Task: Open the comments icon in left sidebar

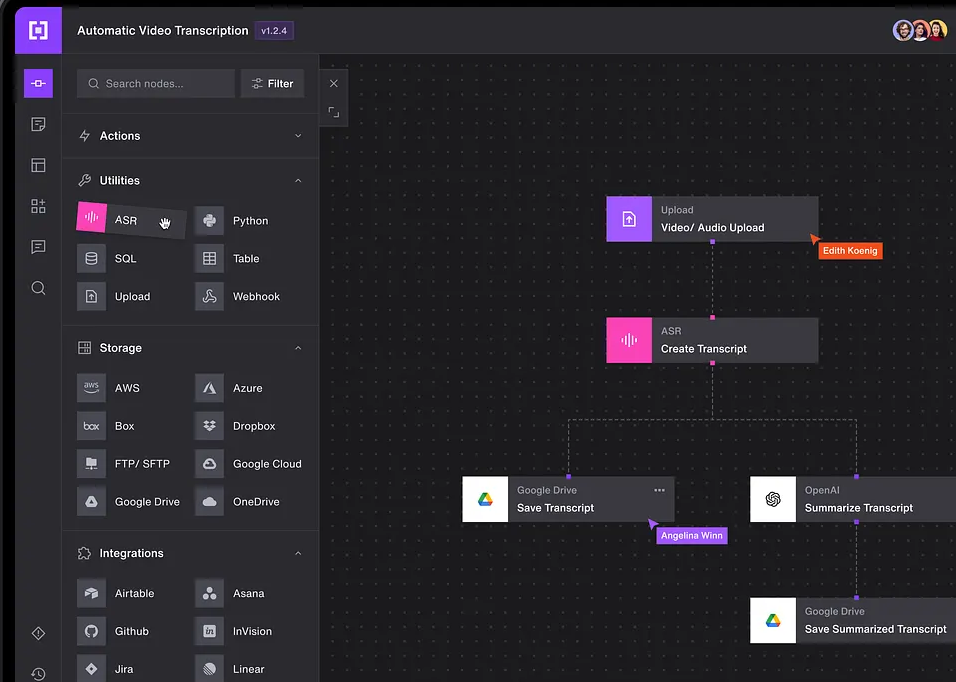Action: tap(38, 247)
